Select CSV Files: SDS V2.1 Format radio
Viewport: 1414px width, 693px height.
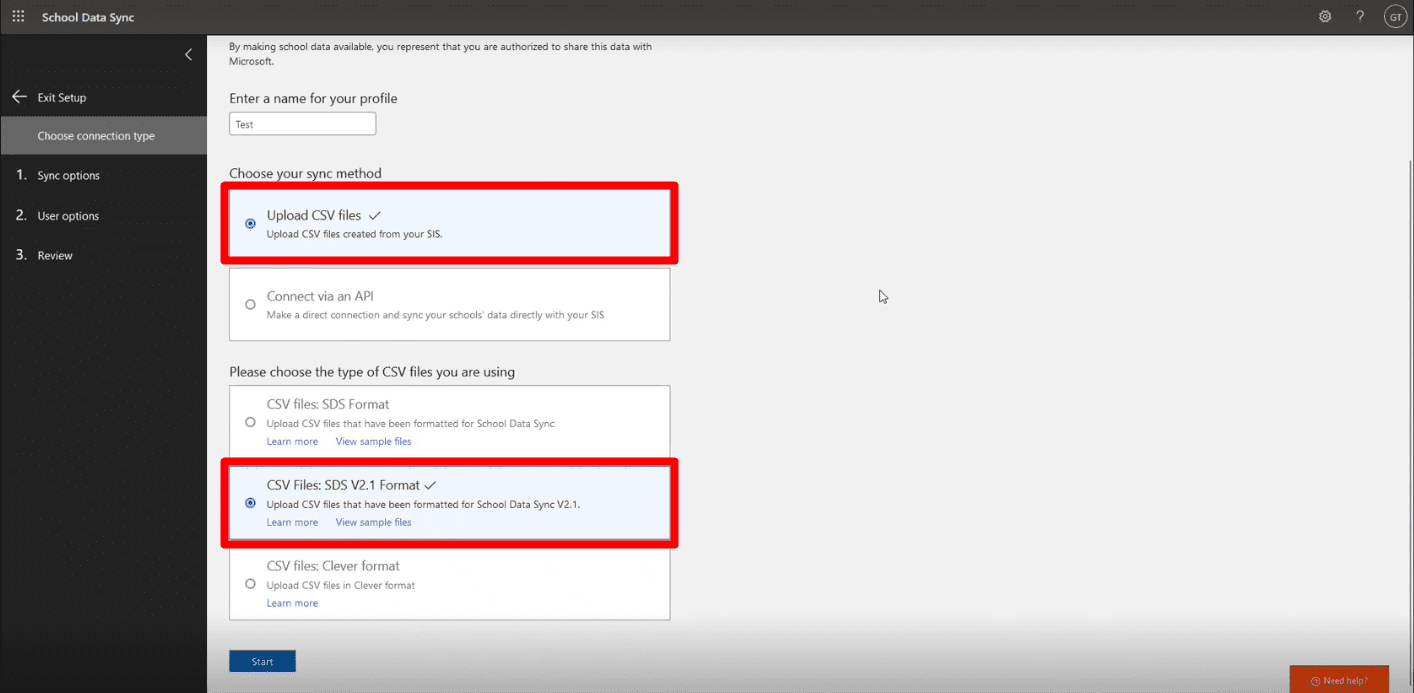point(250,503)
